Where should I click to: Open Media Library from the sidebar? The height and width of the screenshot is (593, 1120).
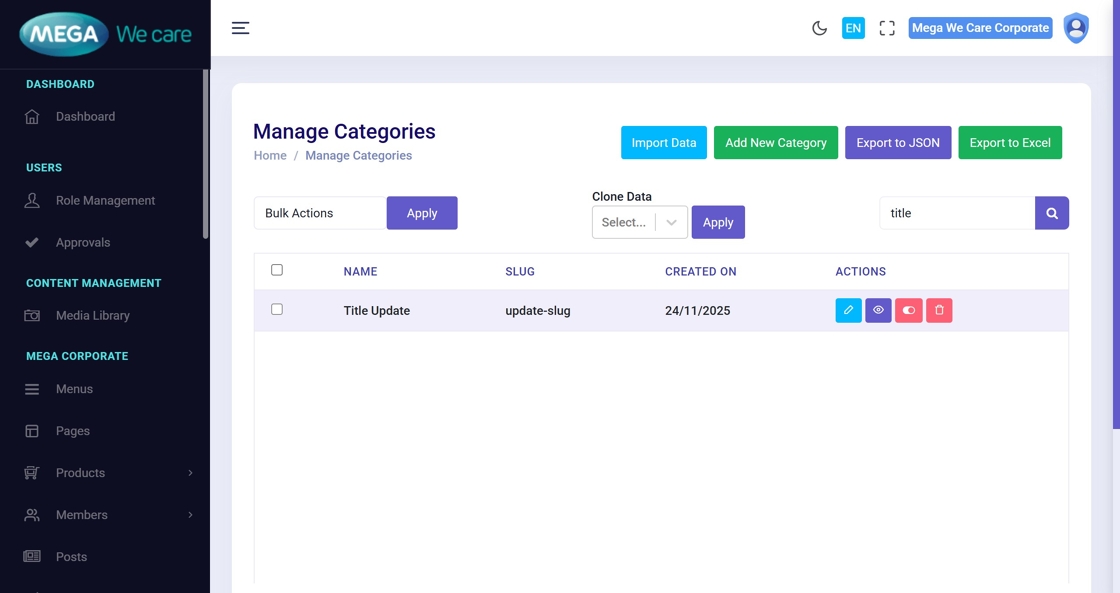point(92,316)
